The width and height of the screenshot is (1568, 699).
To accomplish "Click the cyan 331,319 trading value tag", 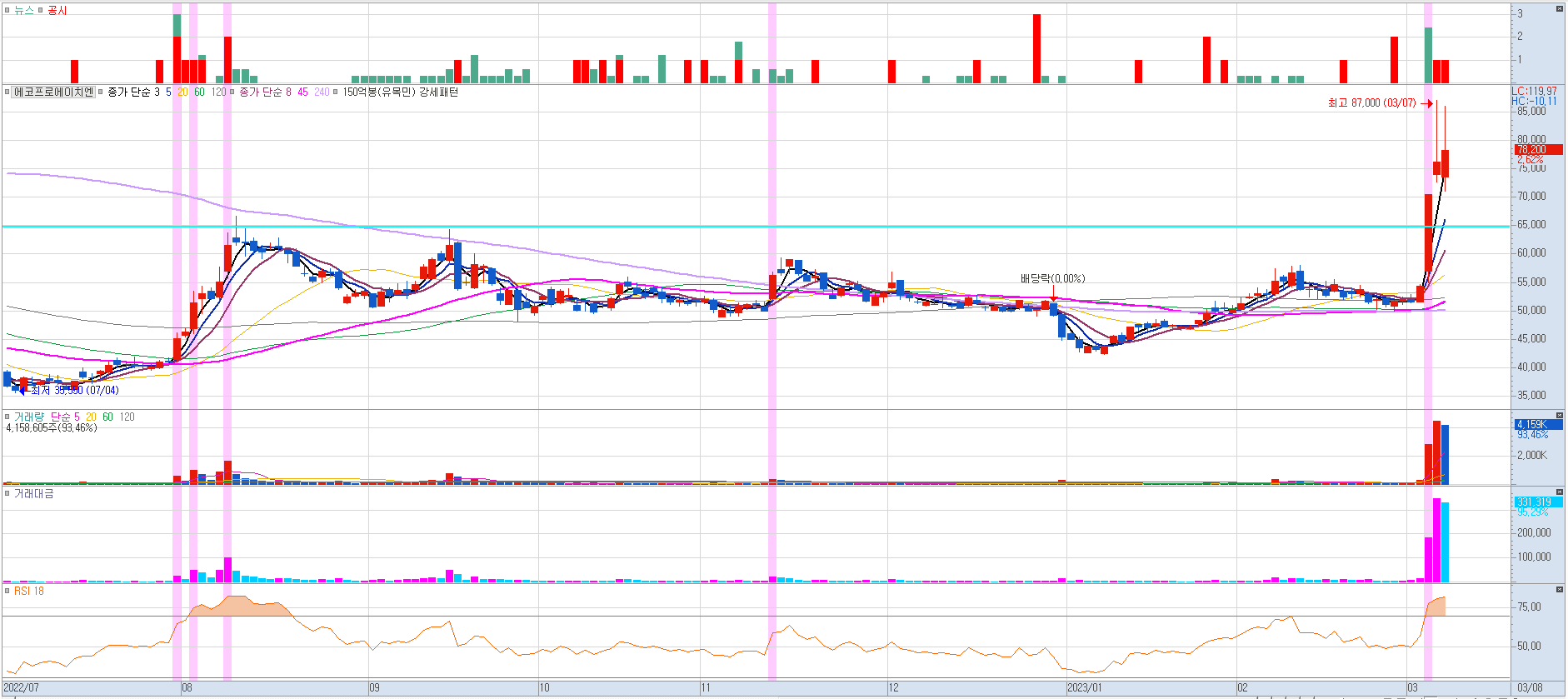I will point(1538,502).
